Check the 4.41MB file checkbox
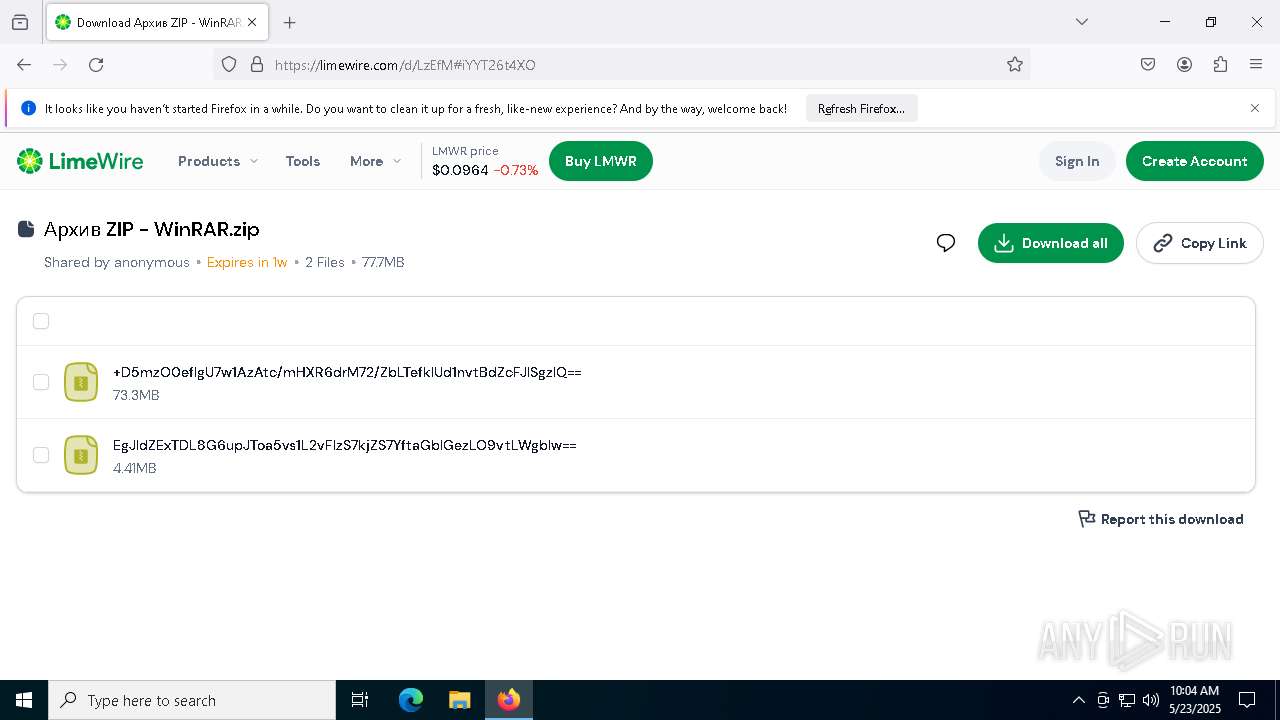Screen dimensions: 1280x720 [41, 455]
